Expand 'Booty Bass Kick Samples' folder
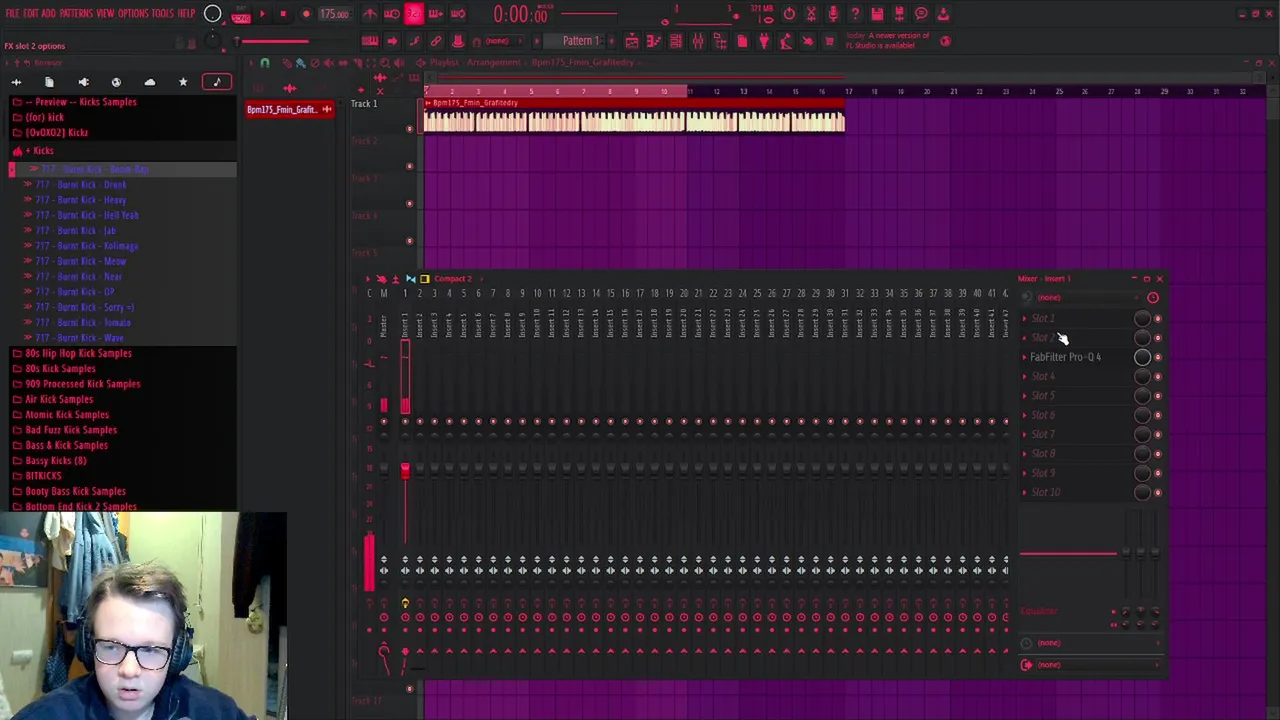 [75, 491]
